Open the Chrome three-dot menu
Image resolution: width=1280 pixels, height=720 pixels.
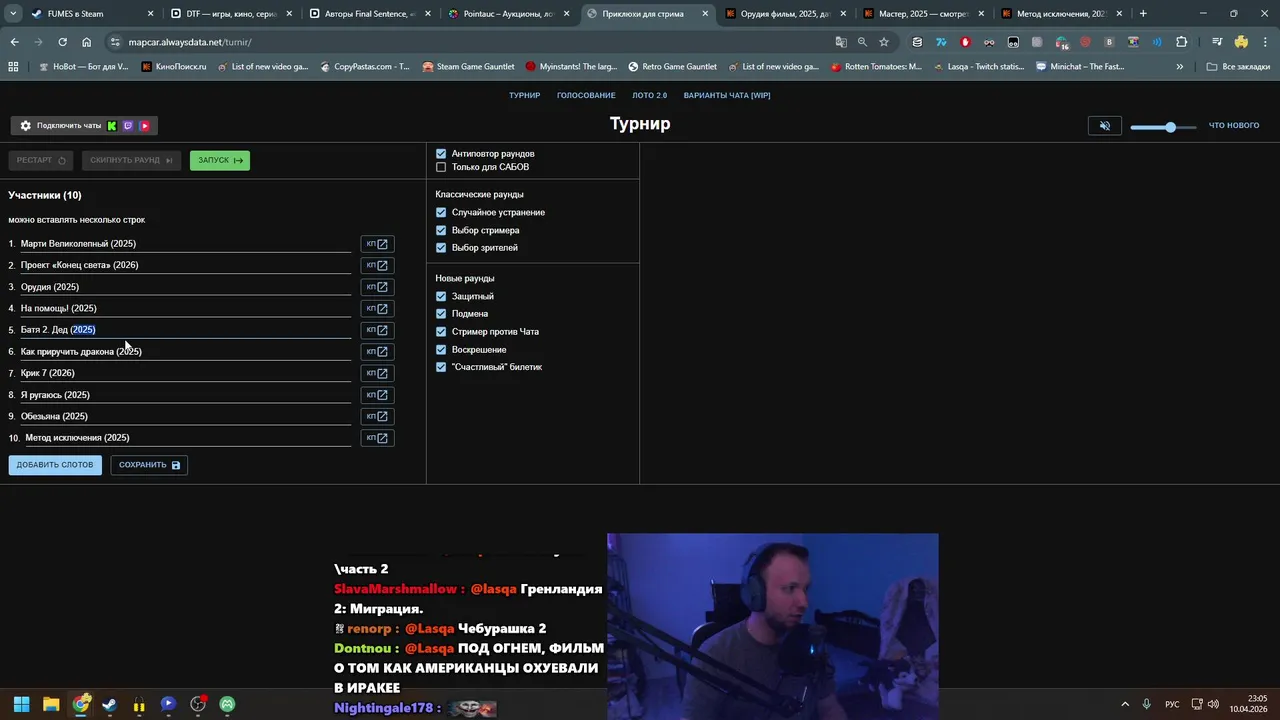[1265, 42]
